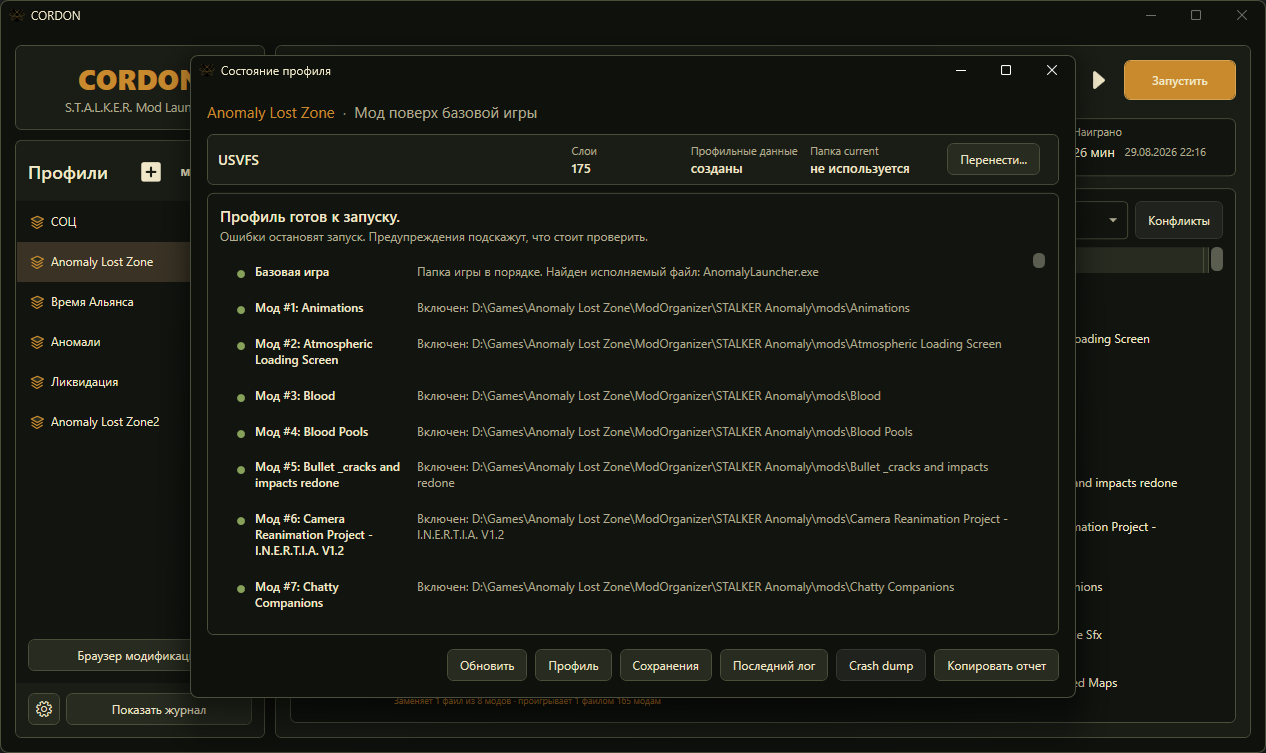Click the Anomaly Lost Zone dialog heading
The image size is (1266, 753).
[x=271, y=113]
